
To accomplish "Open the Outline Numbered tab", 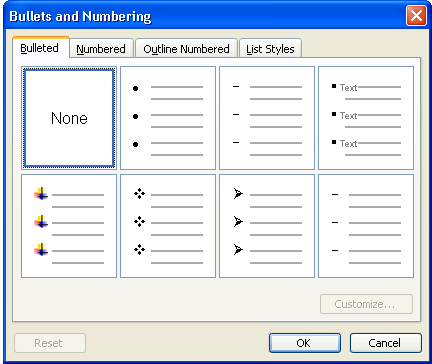I will coord(186,49).
